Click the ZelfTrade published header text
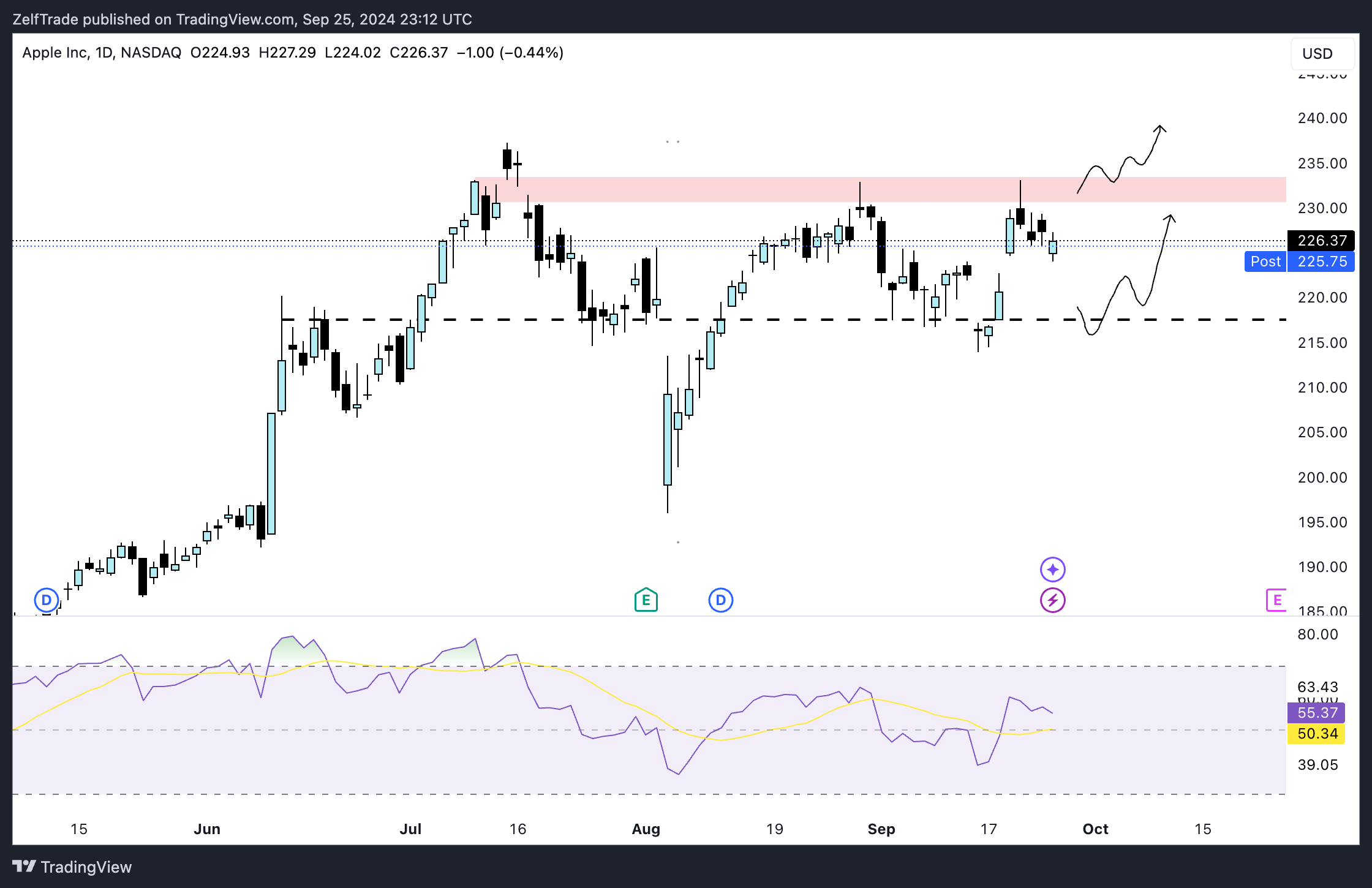The image size is (1372, 888). click(242, 20)
